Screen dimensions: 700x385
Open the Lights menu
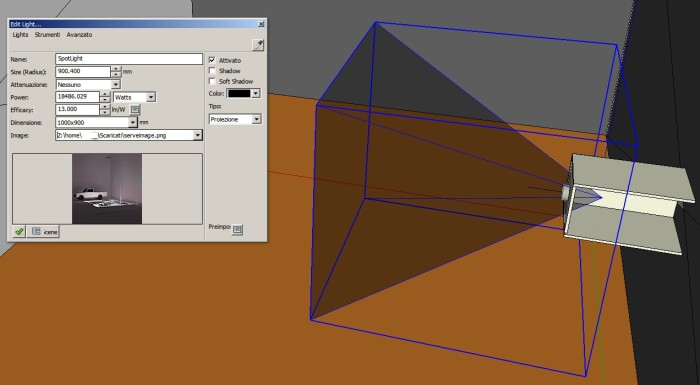20,34
